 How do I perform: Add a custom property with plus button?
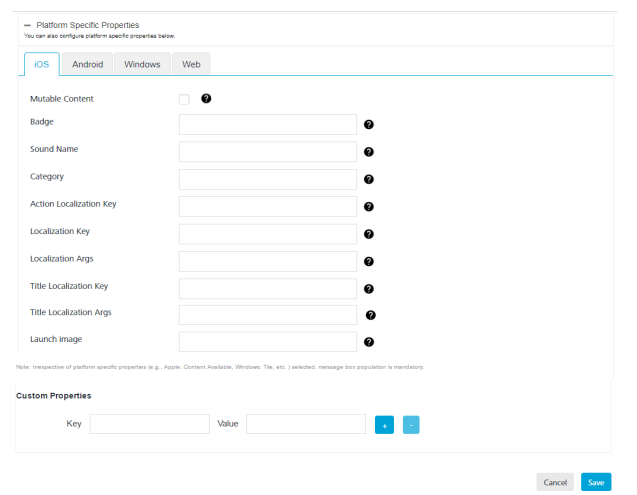click(x=384, y=425)
